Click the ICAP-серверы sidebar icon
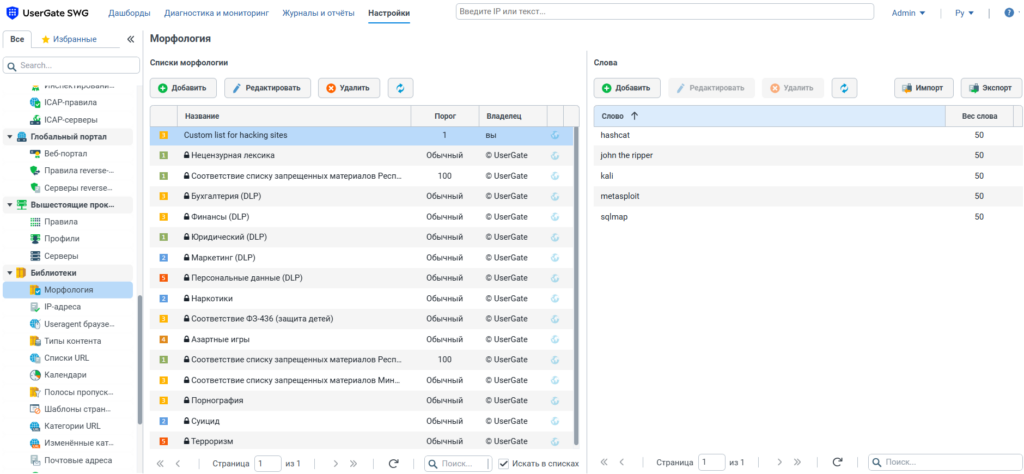Image resolution: width=1024 pixels, height=474 pixels. click(x=35, y=120)
